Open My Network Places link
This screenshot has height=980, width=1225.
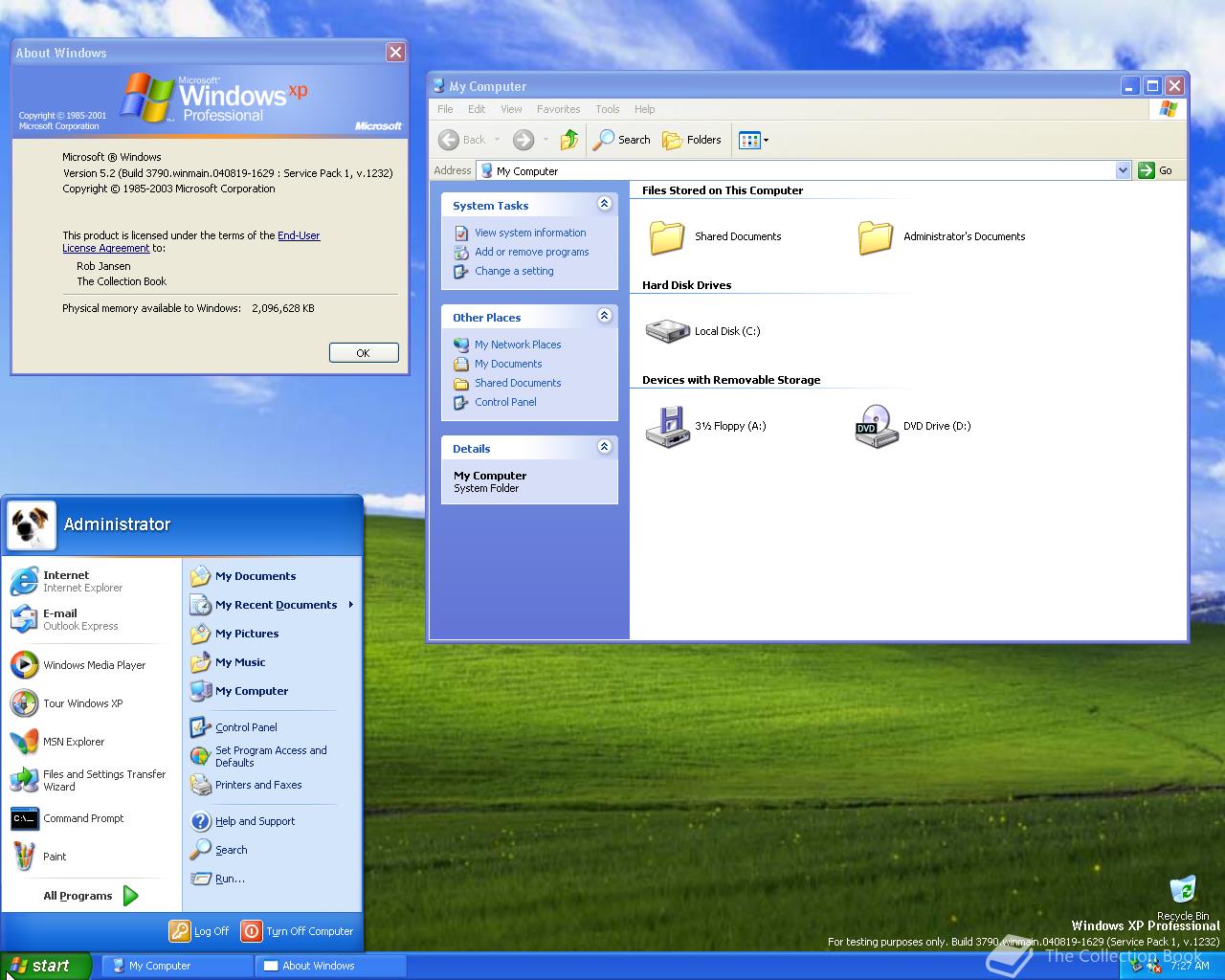click(x=518, y=345)
